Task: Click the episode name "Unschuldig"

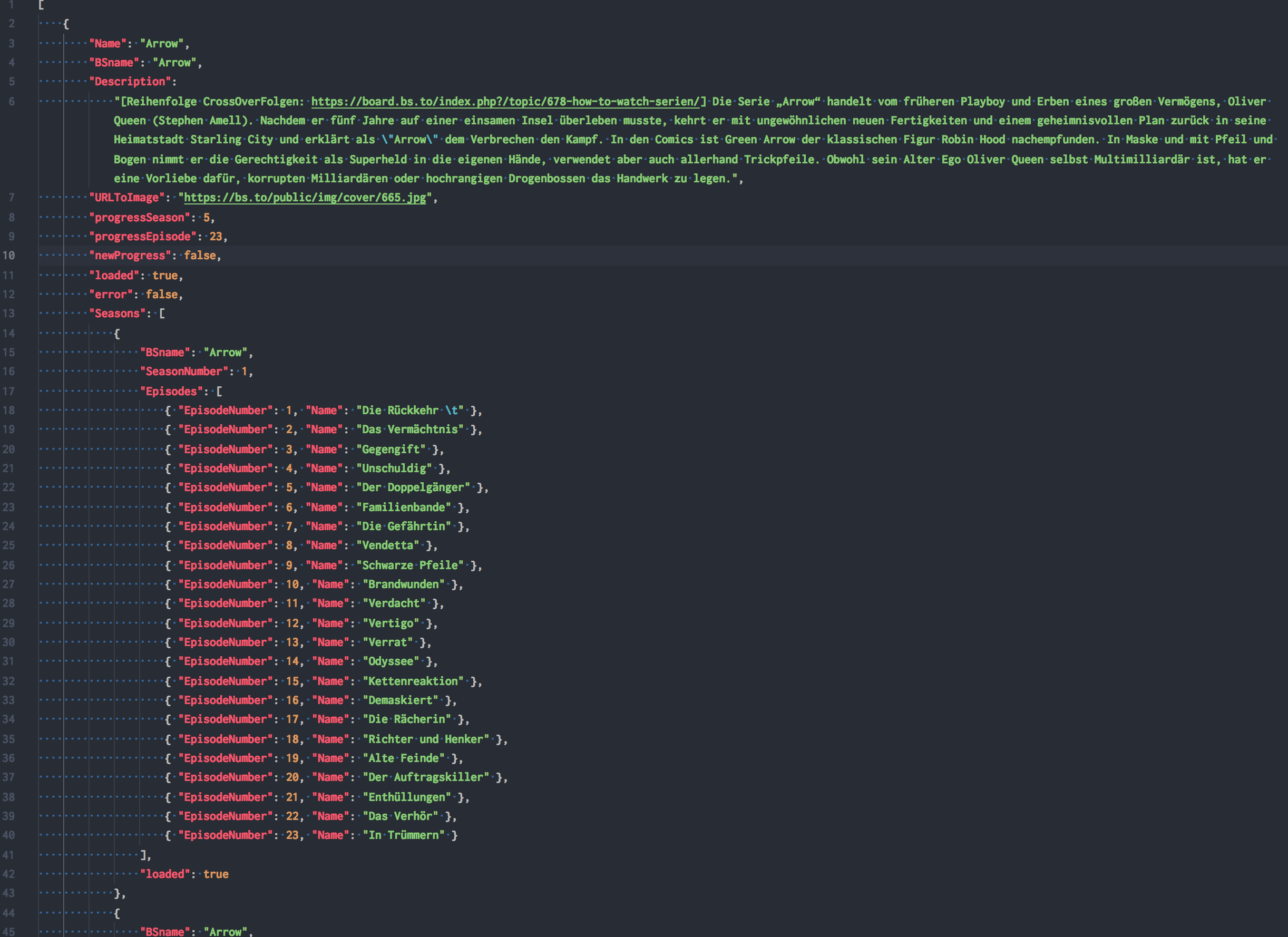Action: [394, 468]
